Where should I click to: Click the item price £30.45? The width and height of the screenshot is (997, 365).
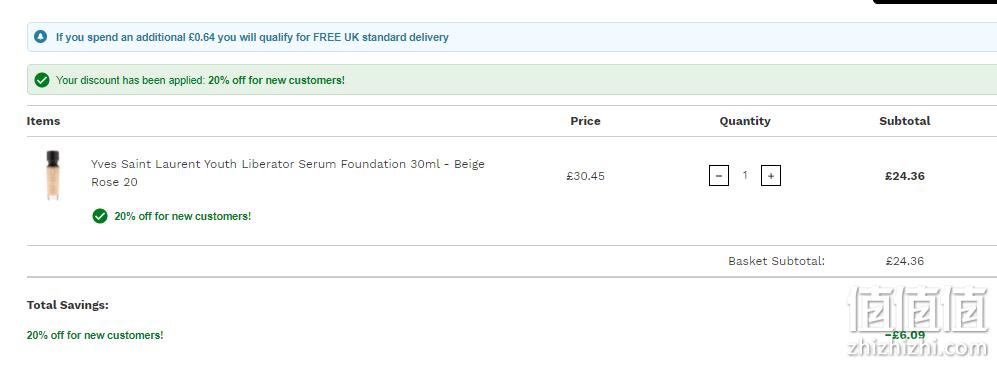click(x=585, y=176)
